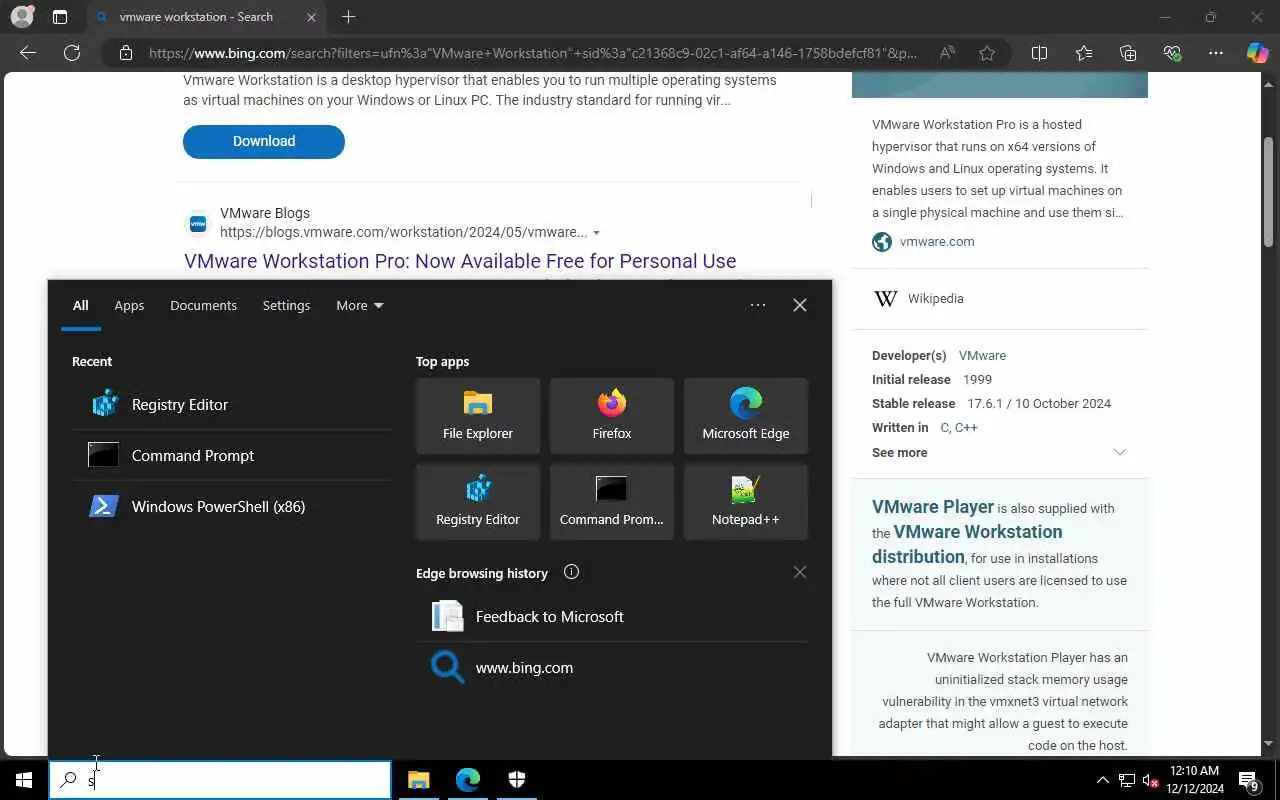Open VMware Workstation Pro free blog link
The width and height of the screenshot is (1280, 800).
(x=460, y=261)
